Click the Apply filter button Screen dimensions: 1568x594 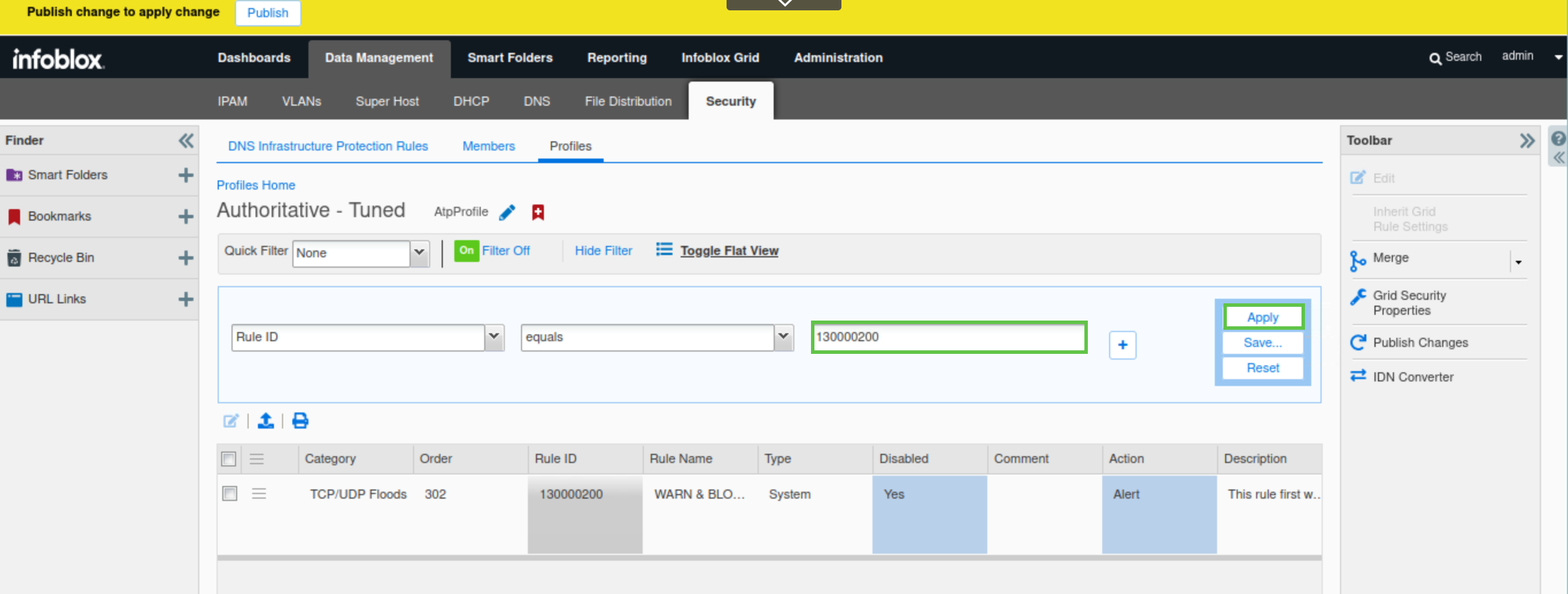coord(1262,317)
